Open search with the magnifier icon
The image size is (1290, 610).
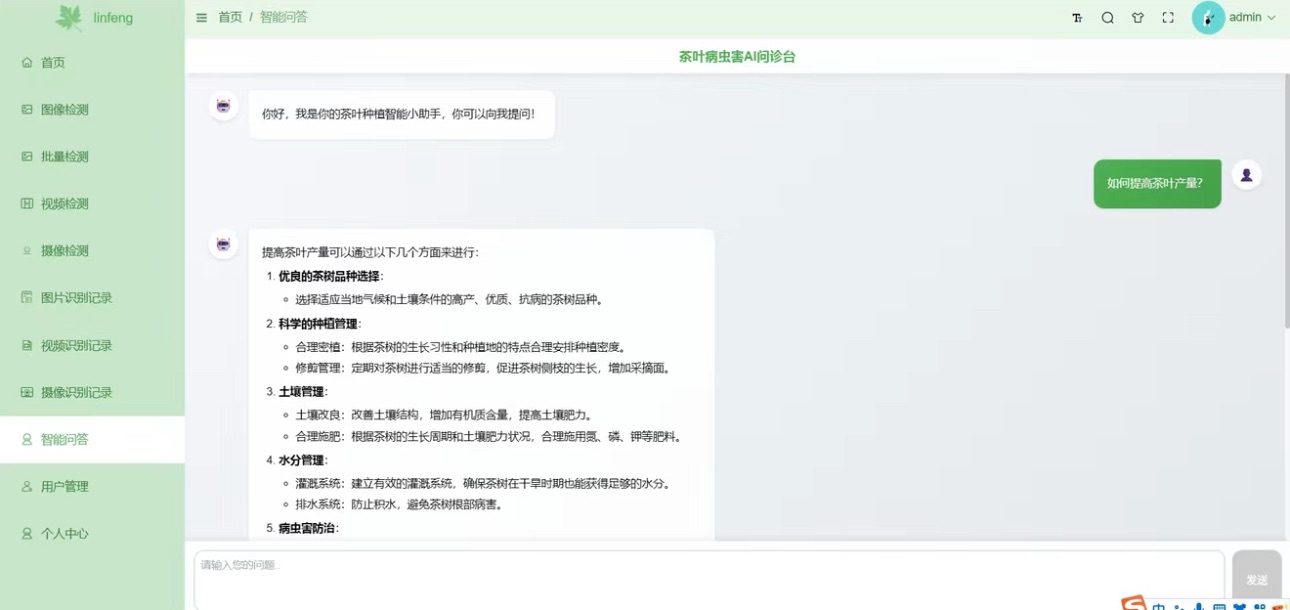(1106, 17)
